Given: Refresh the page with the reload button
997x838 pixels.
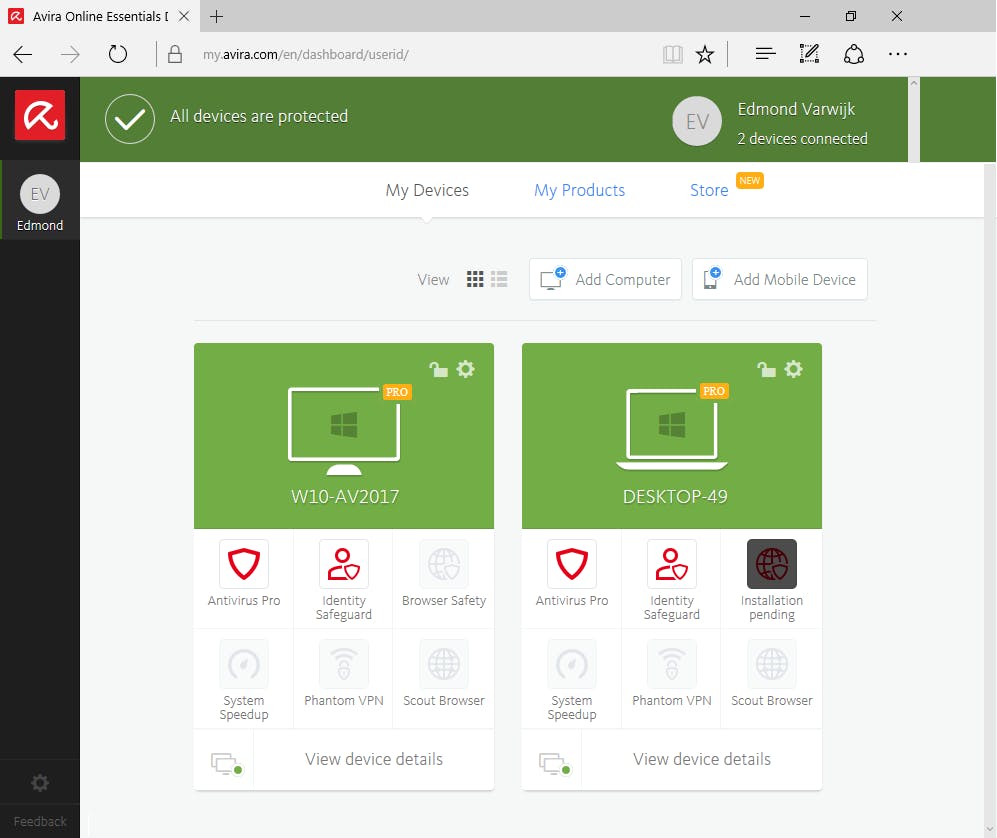Looking at the screenshot, I should coord(118,55).
